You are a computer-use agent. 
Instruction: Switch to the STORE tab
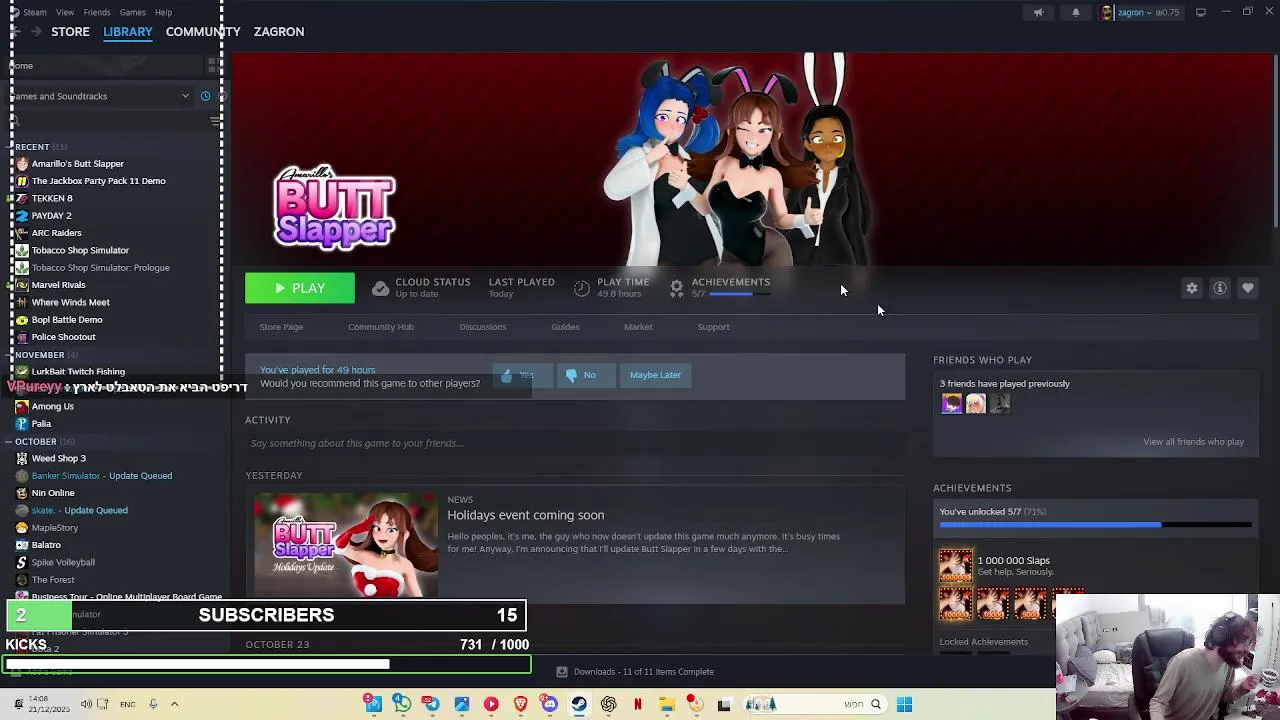coord(70,32)
